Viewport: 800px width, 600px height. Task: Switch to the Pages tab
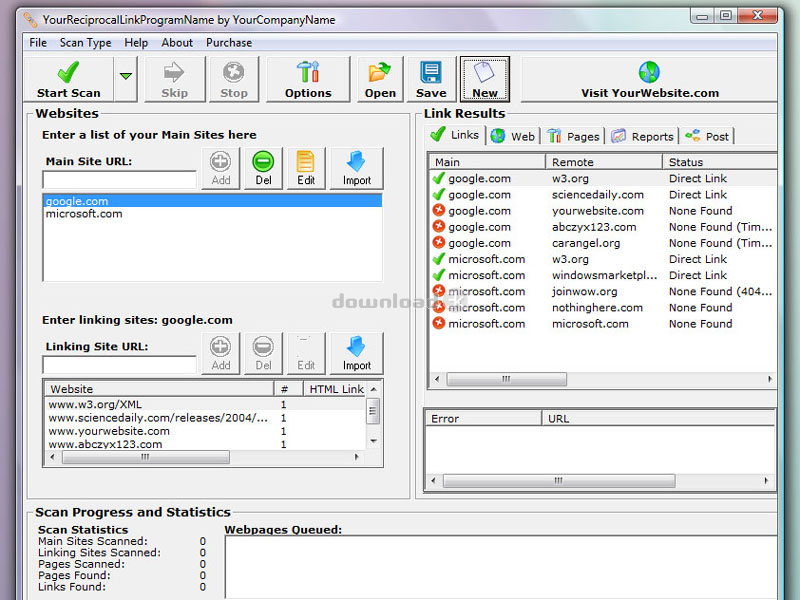pyautogui.click(x=574, y=136)
